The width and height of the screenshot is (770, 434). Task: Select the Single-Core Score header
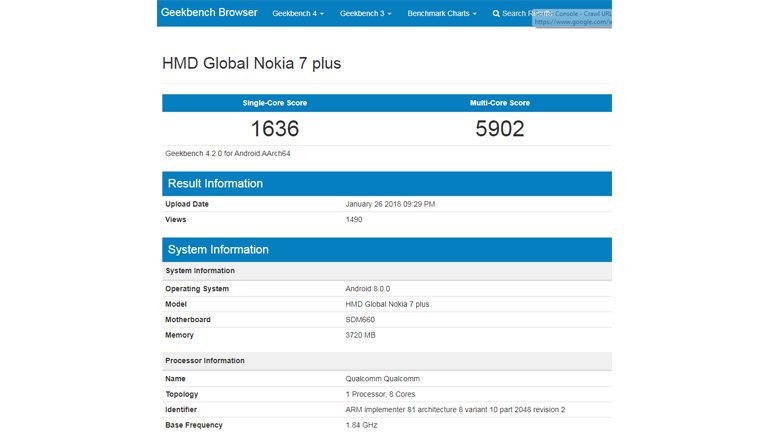275,103
